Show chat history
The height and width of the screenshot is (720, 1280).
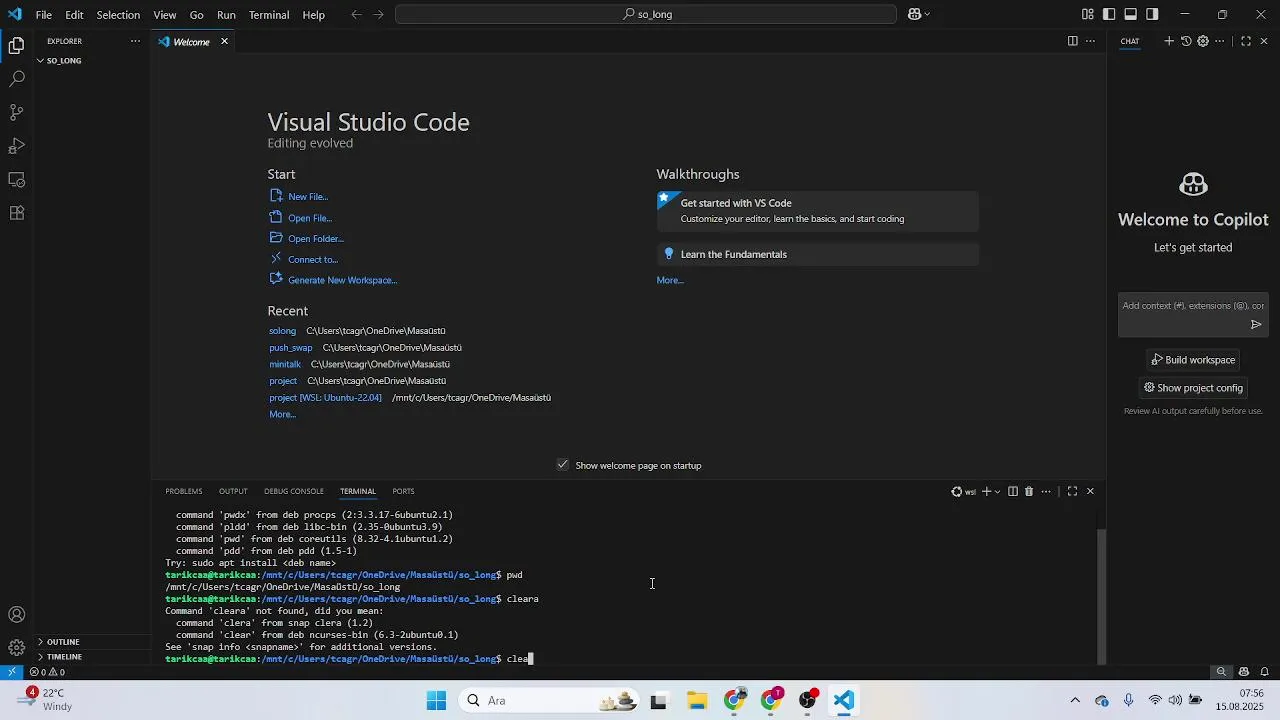[1186, 41]
